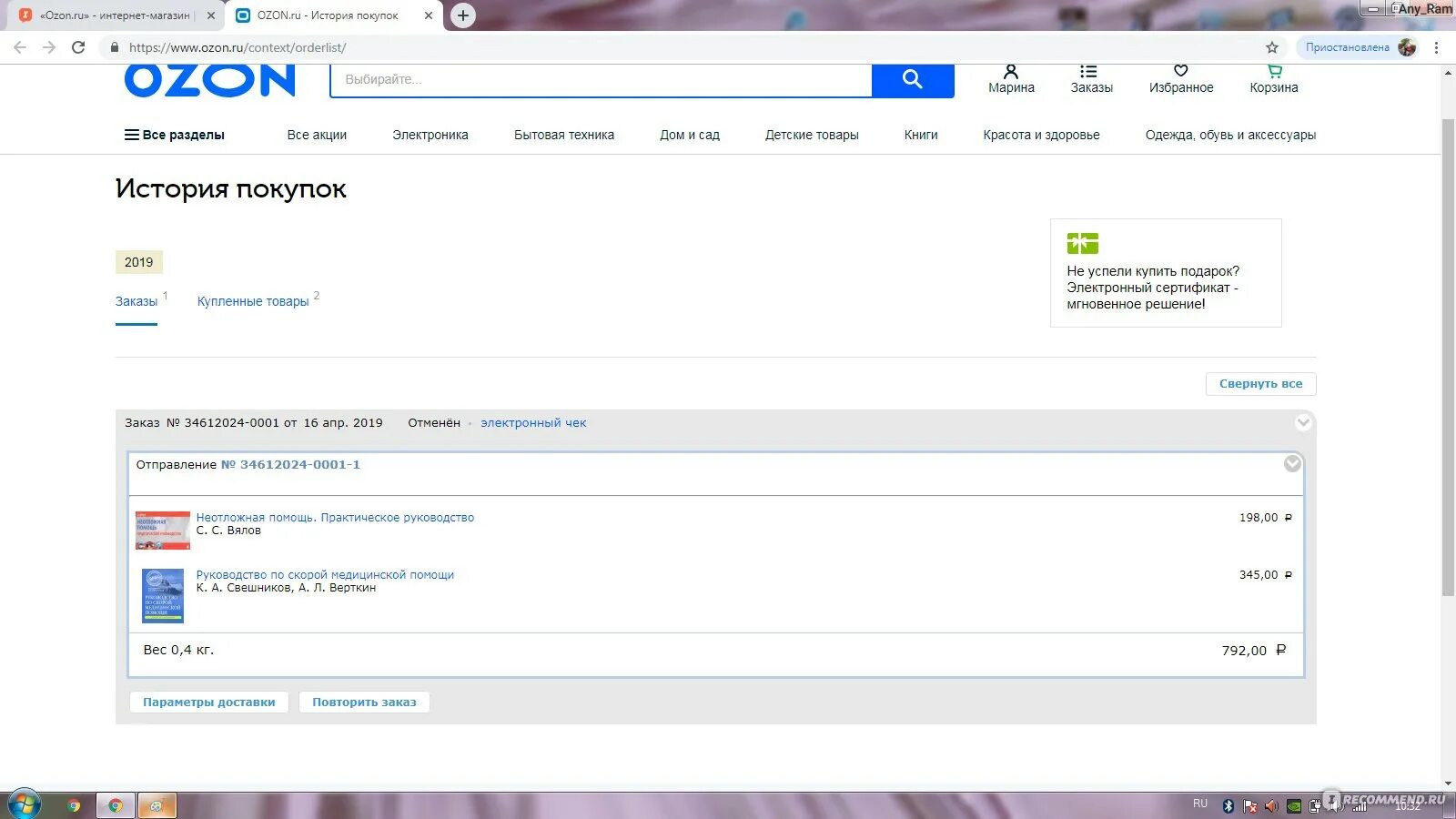The height and width of the screenshot is (819, 1456).
Task: Click the page vertical scrollbar thumb
Action: pos(1448,357)
